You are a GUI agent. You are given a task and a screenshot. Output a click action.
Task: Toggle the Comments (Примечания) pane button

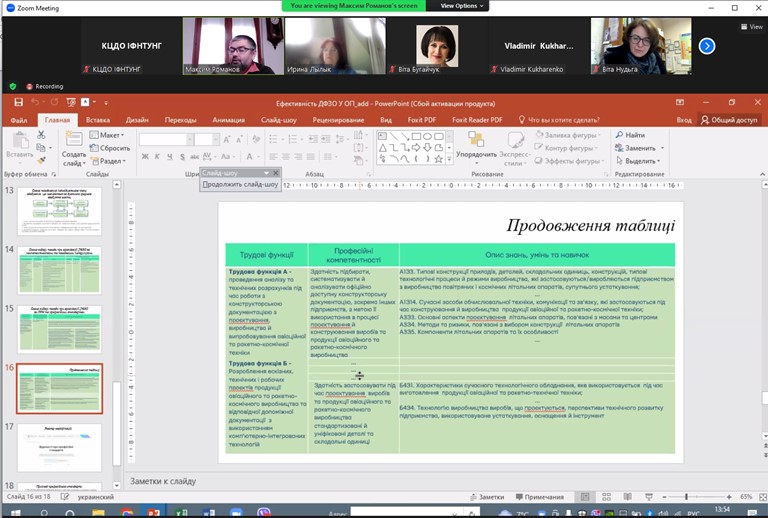point(540,497)
